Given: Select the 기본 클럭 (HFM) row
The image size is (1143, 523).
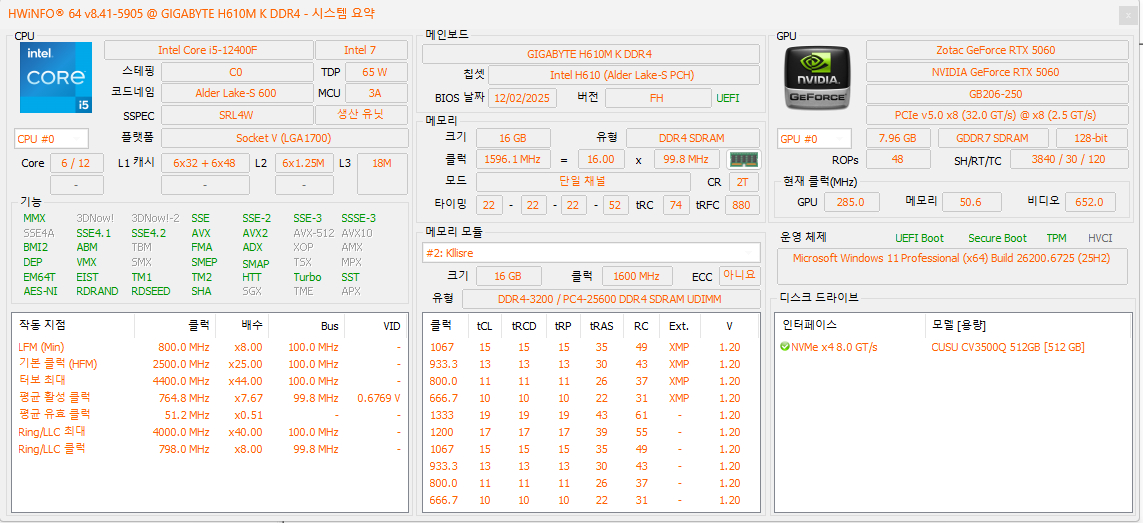Looking at the screenshot, I should click(211, 364).
